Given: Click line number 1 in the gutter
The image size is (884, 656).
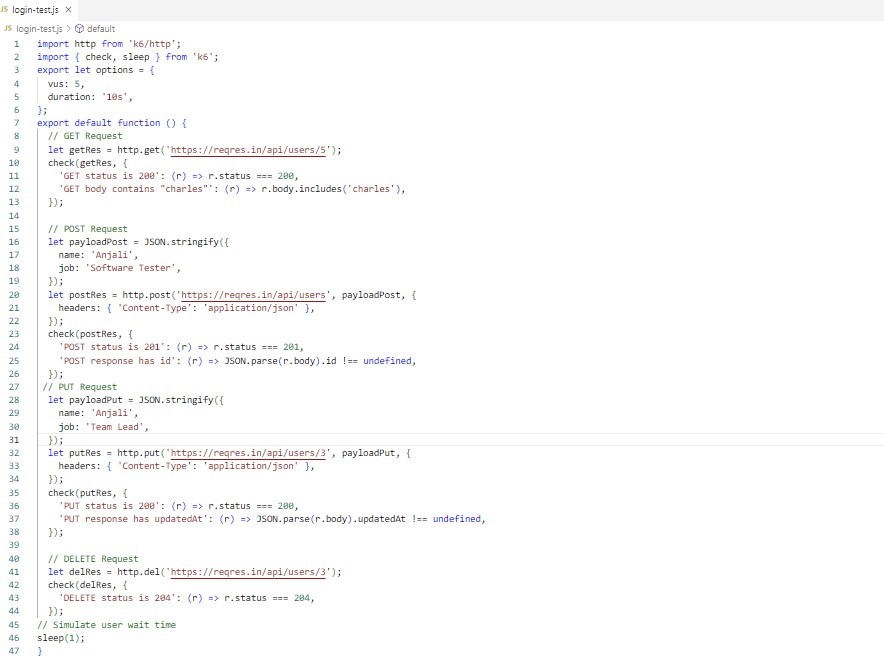Looking at the screenshot, I should 16,44.
